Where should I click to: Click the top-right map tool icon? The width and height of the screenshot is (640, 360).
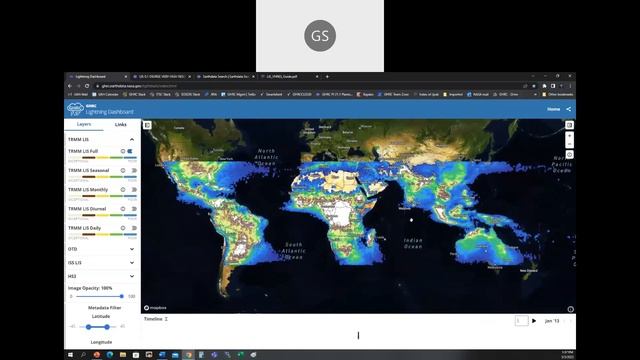[x=569, y=125]
